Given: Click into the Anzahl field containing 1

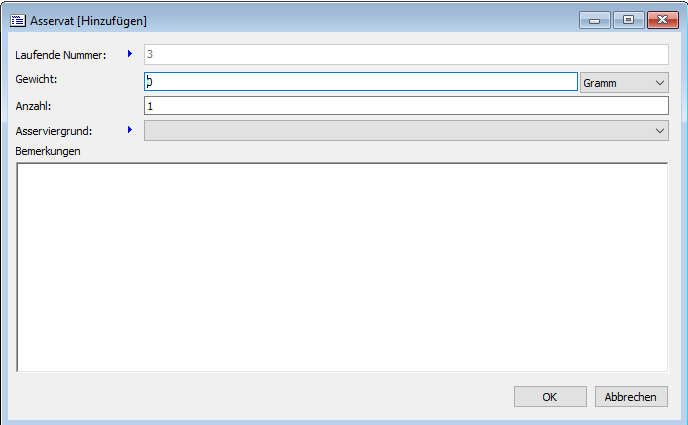Looking at the screenshot, I should 405,106.
